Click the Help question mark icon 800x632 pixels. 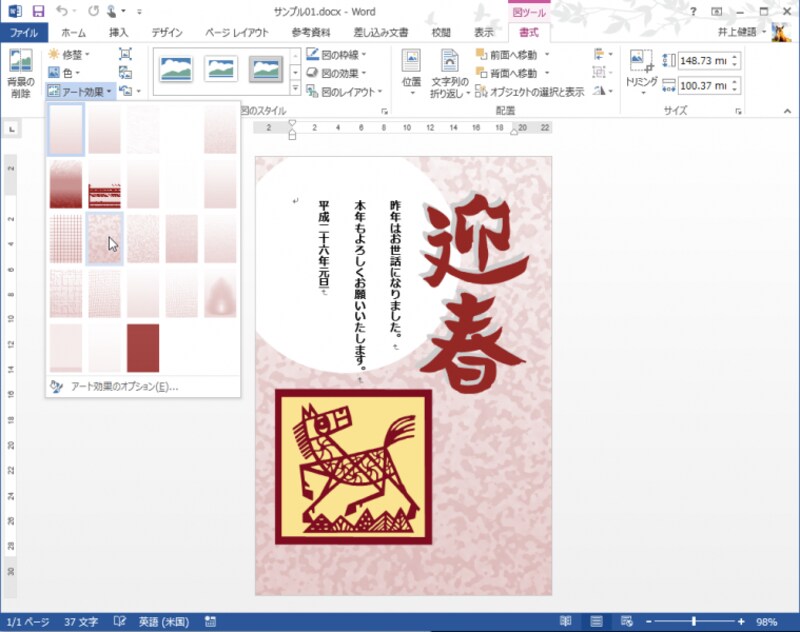[693, 11]
